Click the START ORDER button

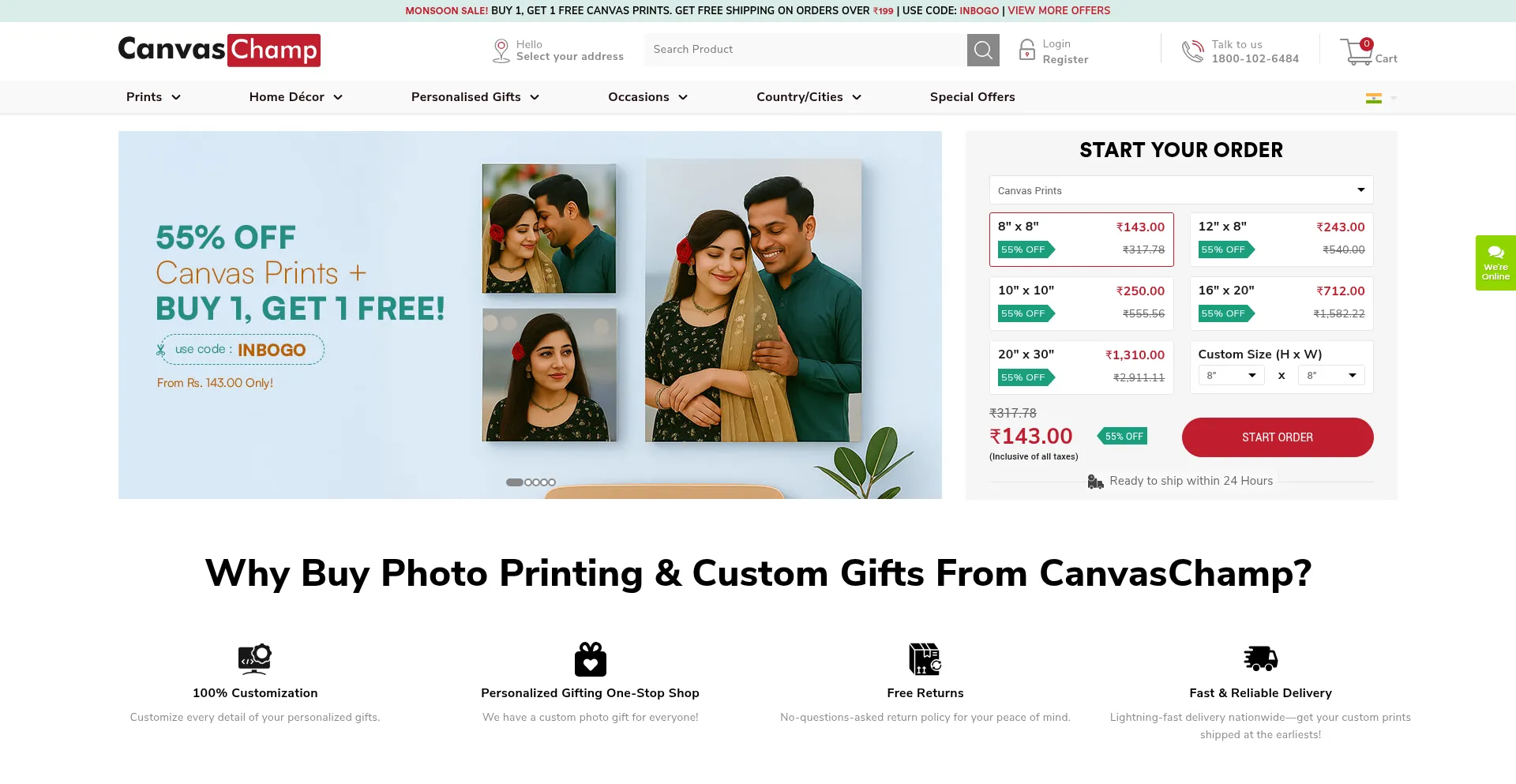coord(1277,437)
